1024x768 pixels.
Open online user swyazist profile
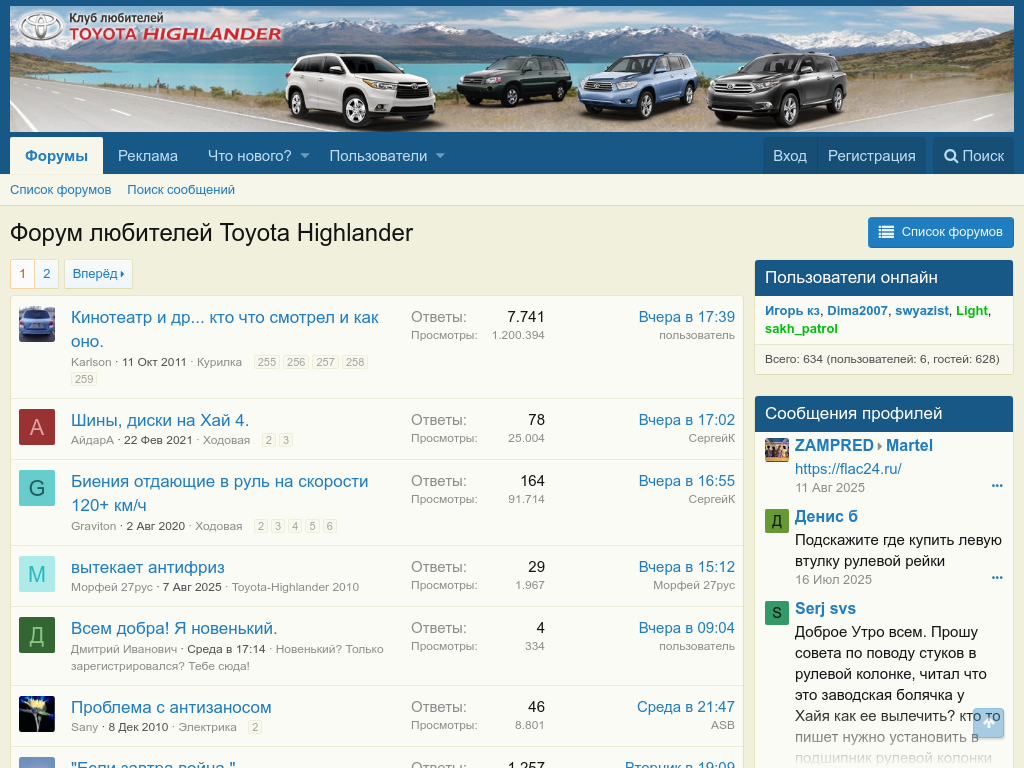coord(921,311)
